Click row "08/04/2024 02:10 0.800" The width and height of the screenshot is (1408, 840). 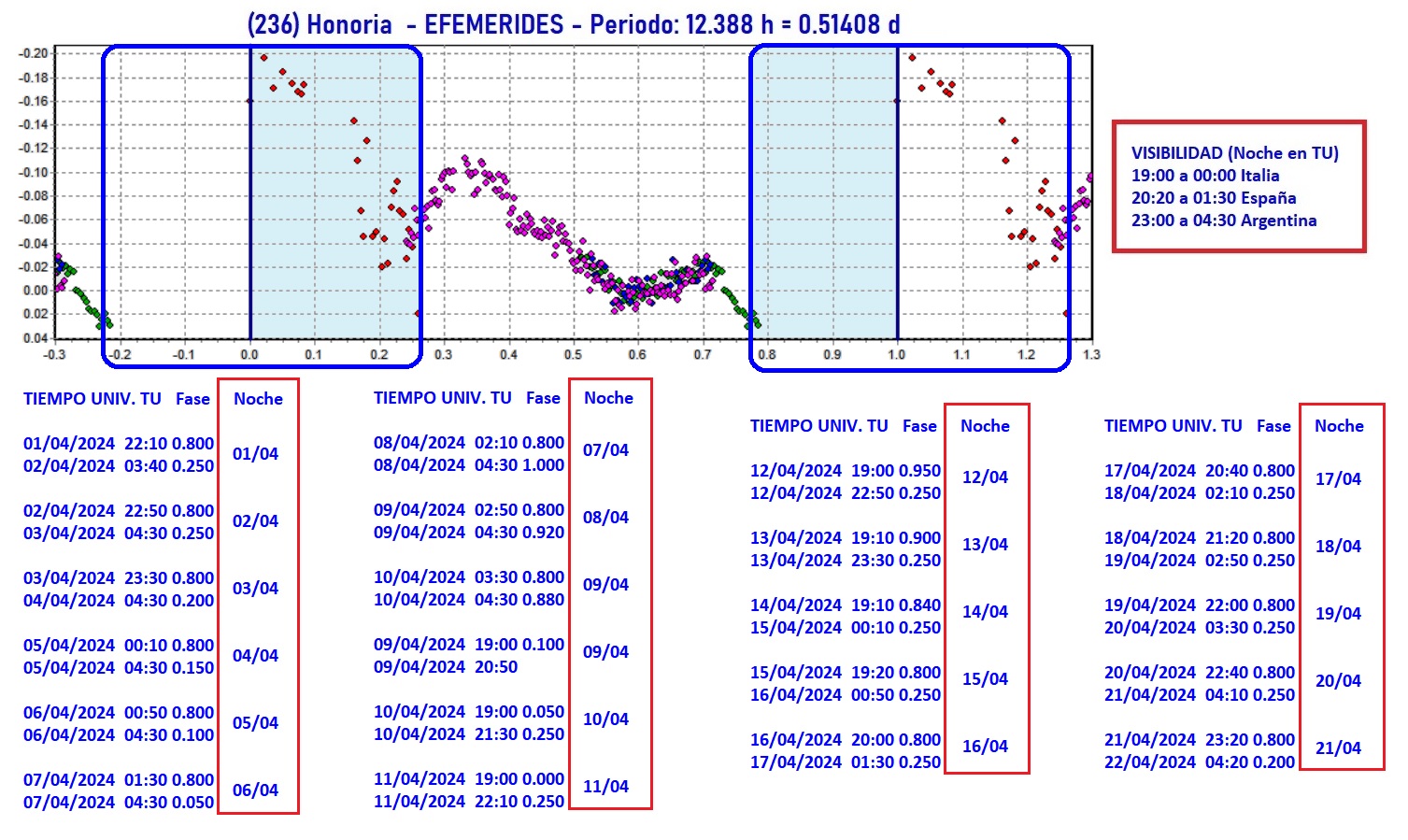click(x=469, y=442)
